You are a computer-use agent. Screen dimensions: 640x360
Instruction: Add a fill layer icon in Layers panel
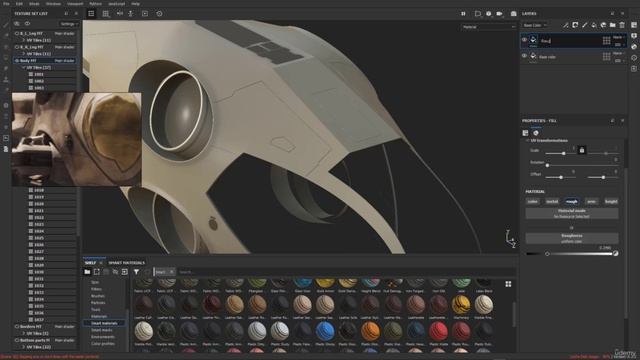(594, 25)
